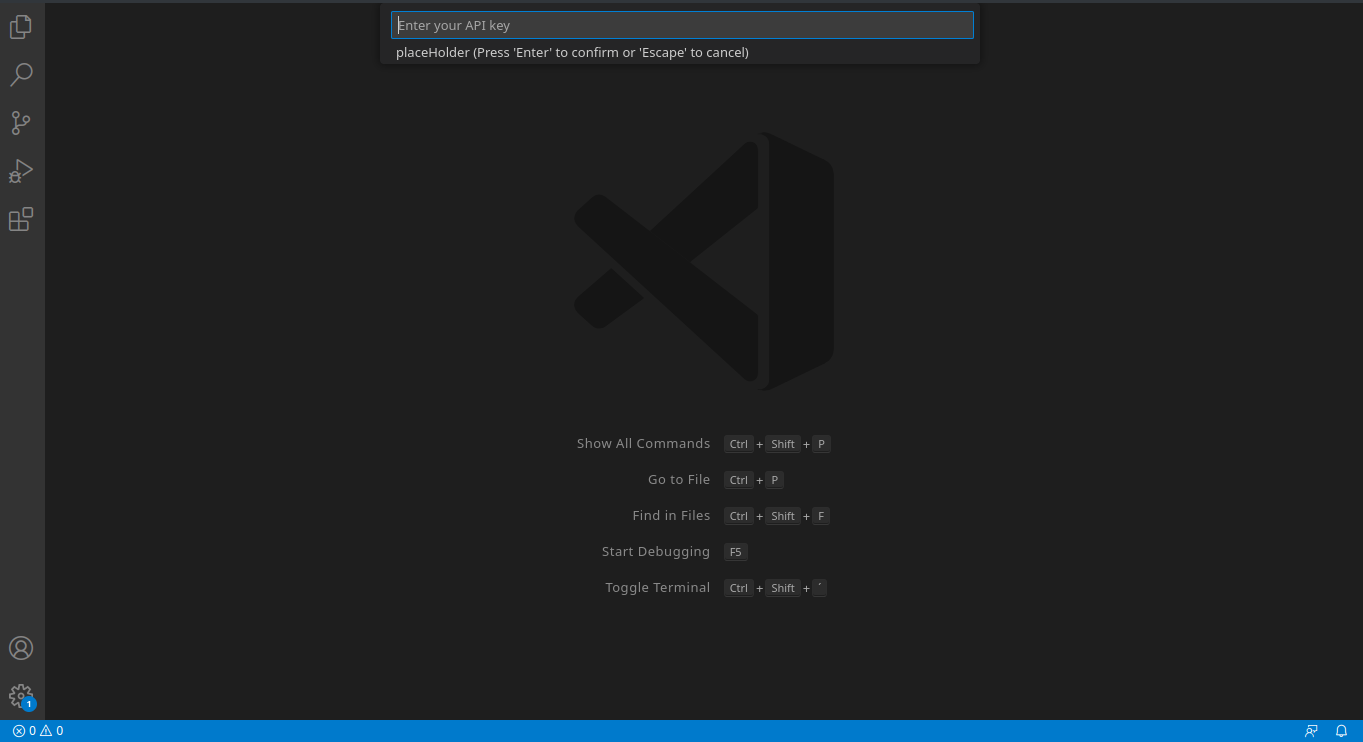
Task: Open the Manage gear icon
Action: click(21, 696)
